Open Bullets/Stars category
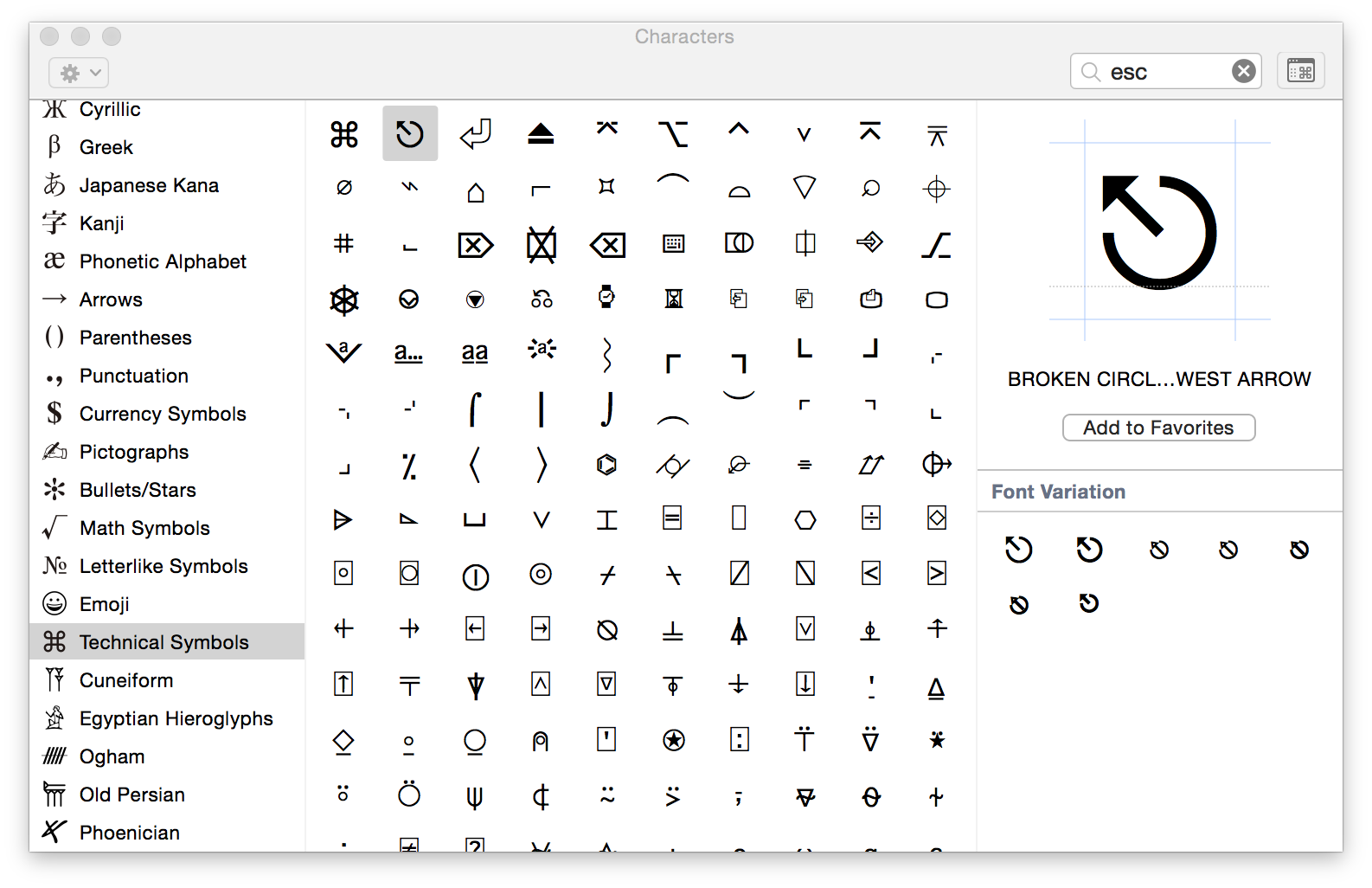 [167, 490]
